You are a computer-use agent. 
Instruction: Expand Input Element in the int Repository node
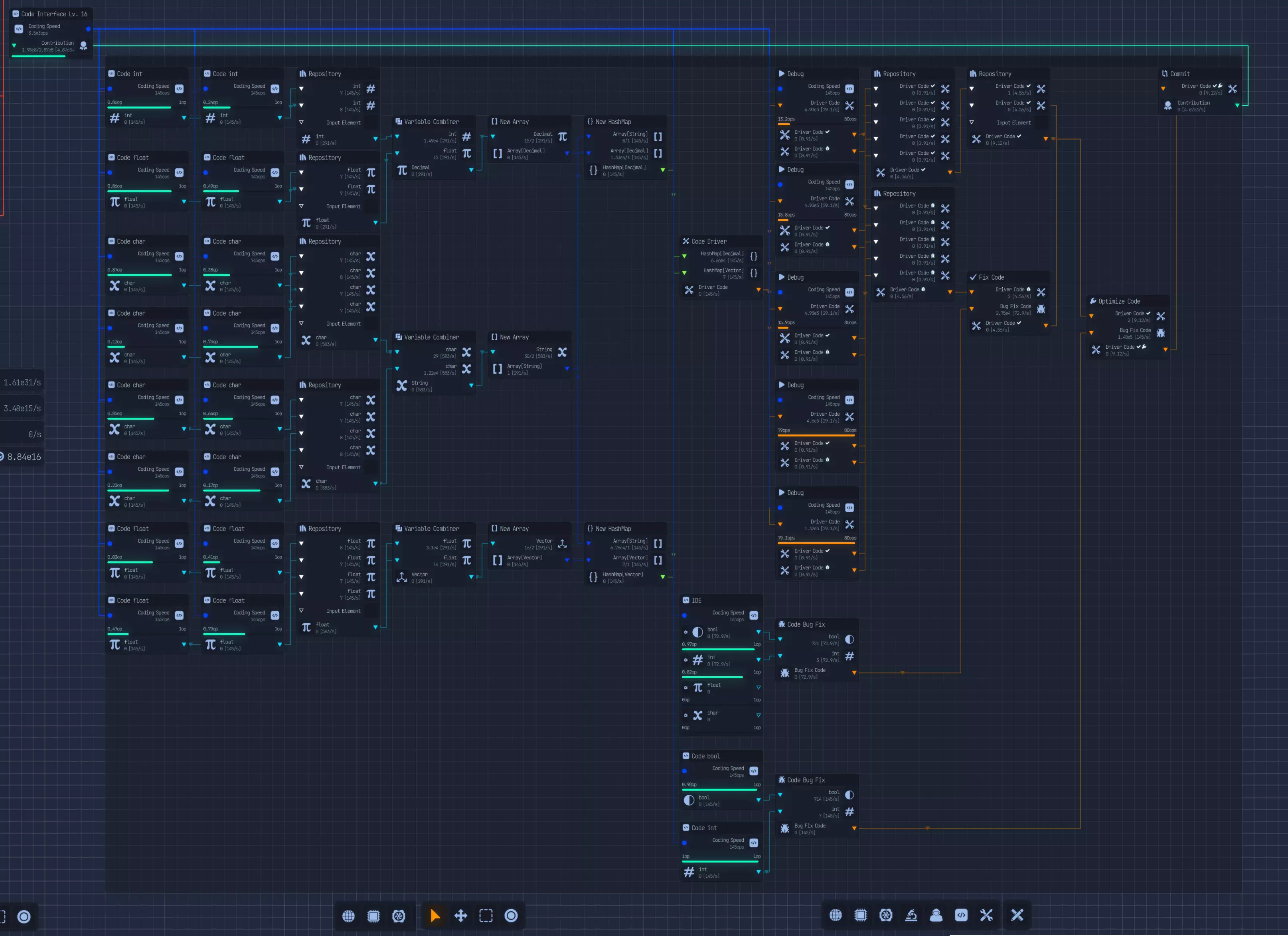coord(301,122)
